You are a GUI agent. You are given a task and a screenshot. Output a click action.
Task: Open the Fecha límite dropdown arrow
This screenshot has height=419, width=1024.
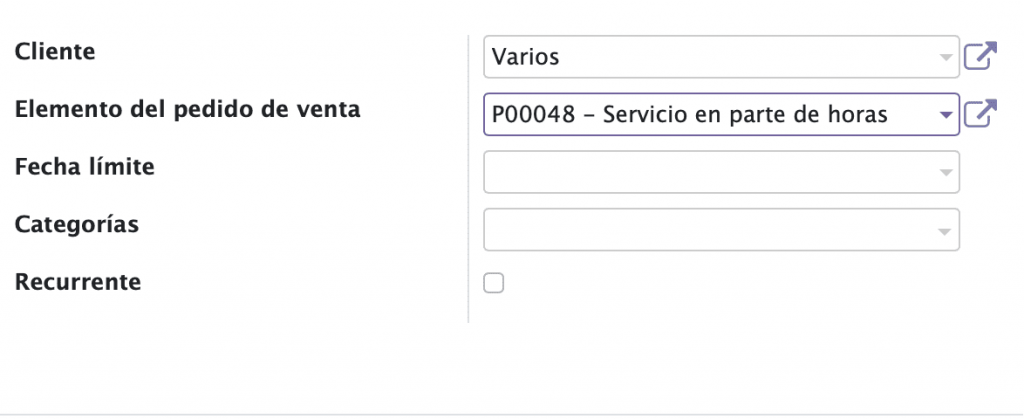(x=945, y=172)
